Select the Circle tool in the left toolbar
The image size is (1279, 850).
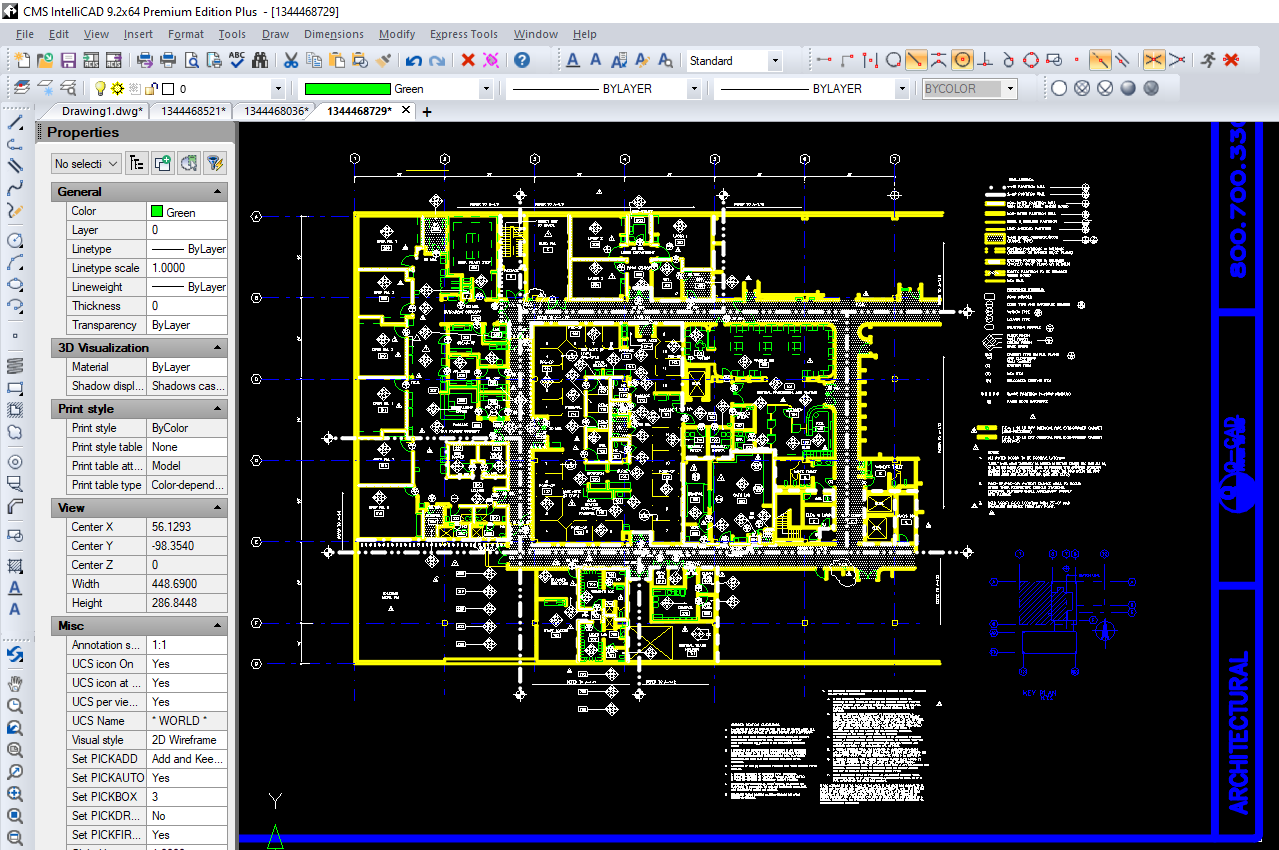[x=15, y=240]
